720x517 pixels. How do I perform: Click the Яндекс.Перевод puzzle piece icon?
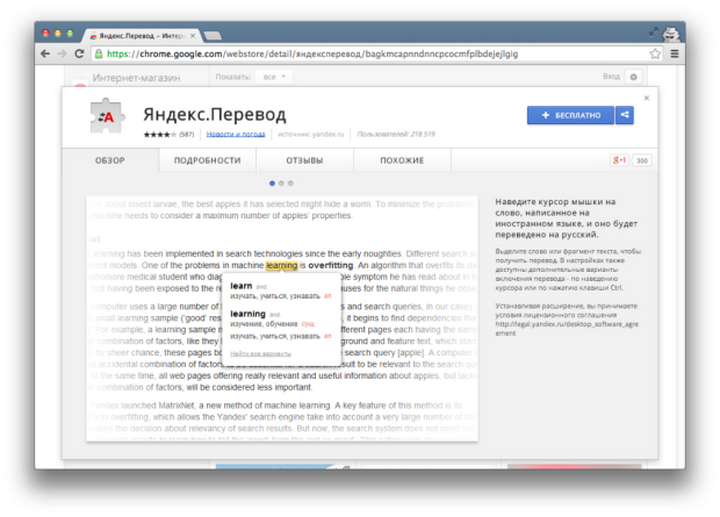pyautogui.click(x=107, y=117)
